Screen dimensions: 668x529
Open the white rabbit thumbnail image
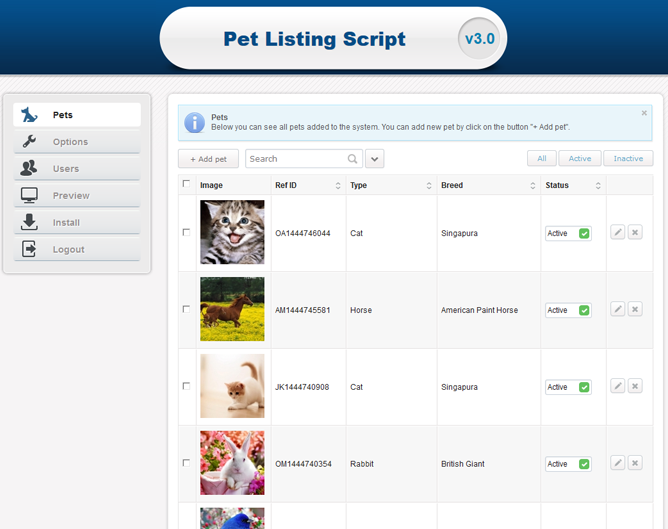[x=232, y=463]
